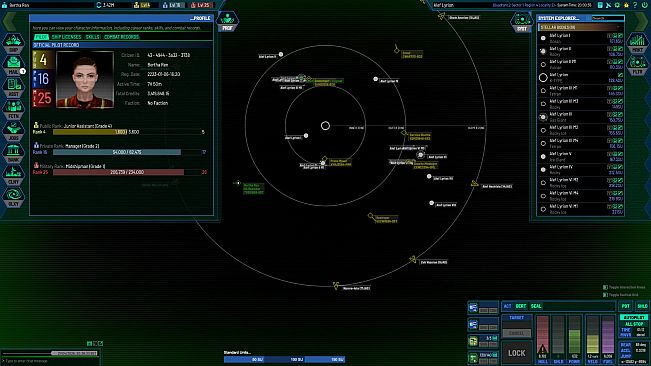
Task: Open the MAIL panel icon
Action: [13, 66]
